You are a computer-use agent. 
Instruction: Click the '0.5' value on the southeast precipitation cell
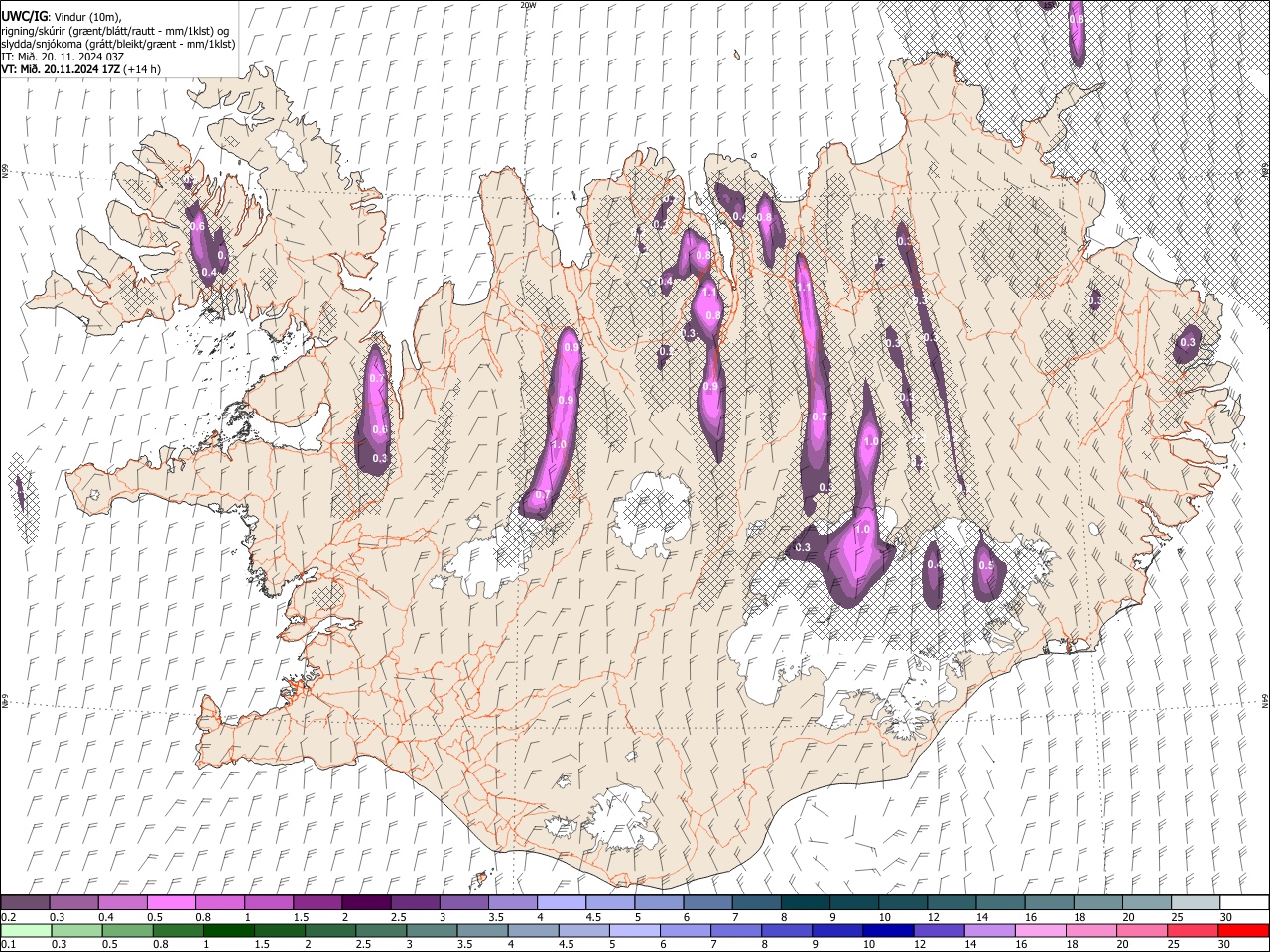pos(986,565)
